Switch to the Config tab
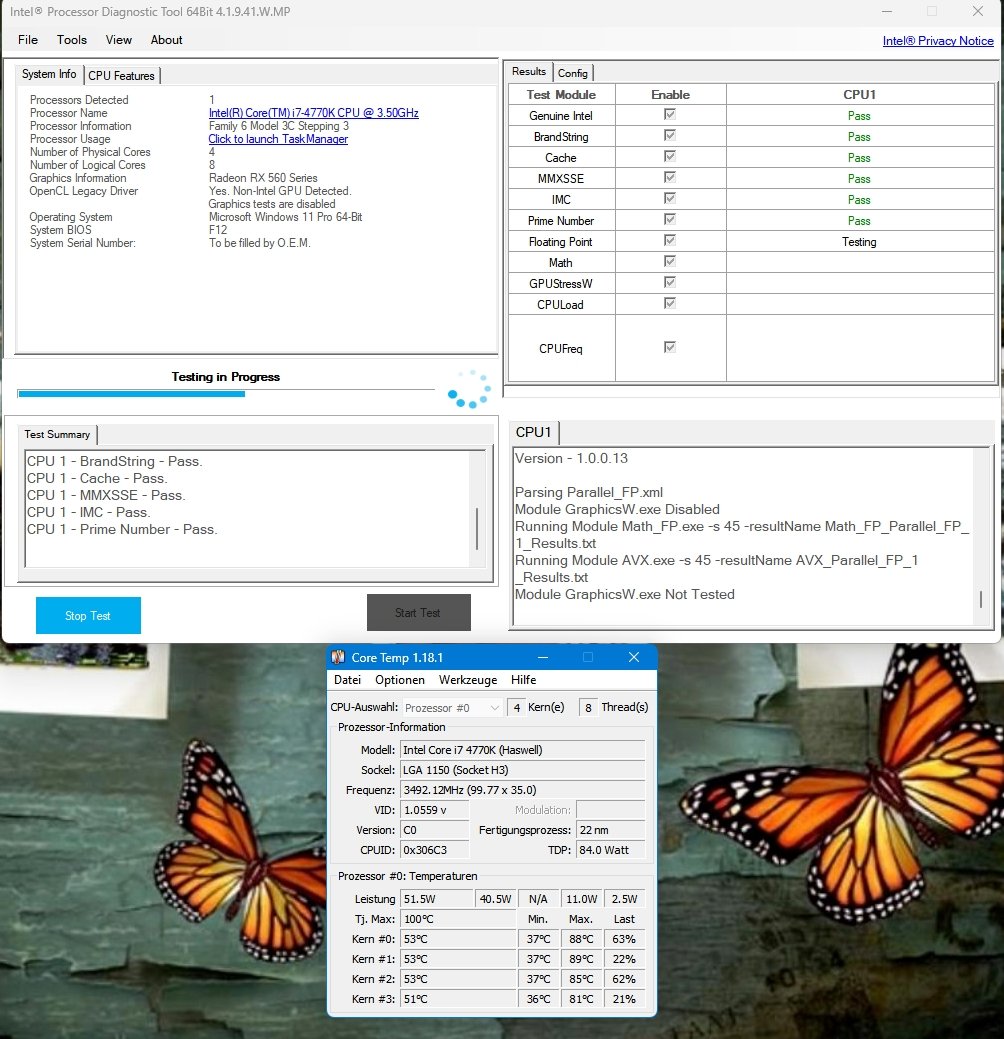This screenshot has height=1039, width=1004. (573, 73)
